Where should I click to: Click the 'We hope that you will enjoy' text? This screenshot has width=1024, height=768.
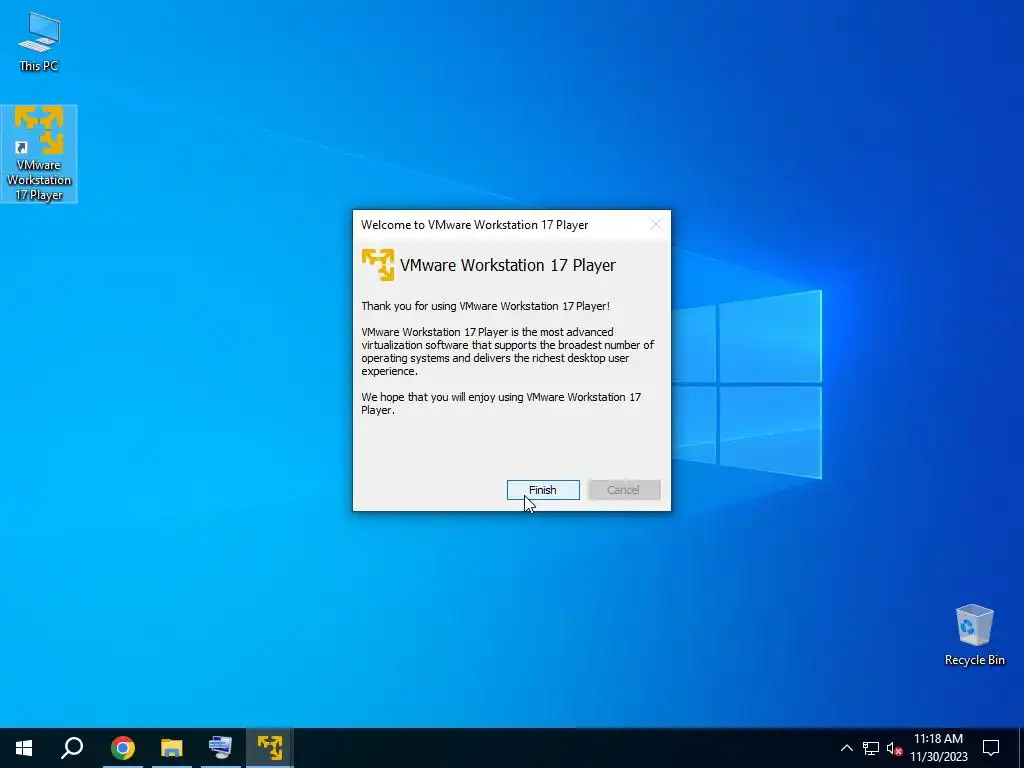click(x=501, y=404)
